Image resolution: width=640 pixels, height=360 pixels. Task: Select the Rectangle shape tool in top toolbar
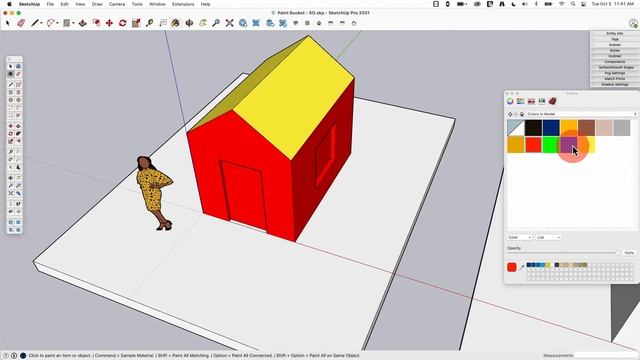67,23
